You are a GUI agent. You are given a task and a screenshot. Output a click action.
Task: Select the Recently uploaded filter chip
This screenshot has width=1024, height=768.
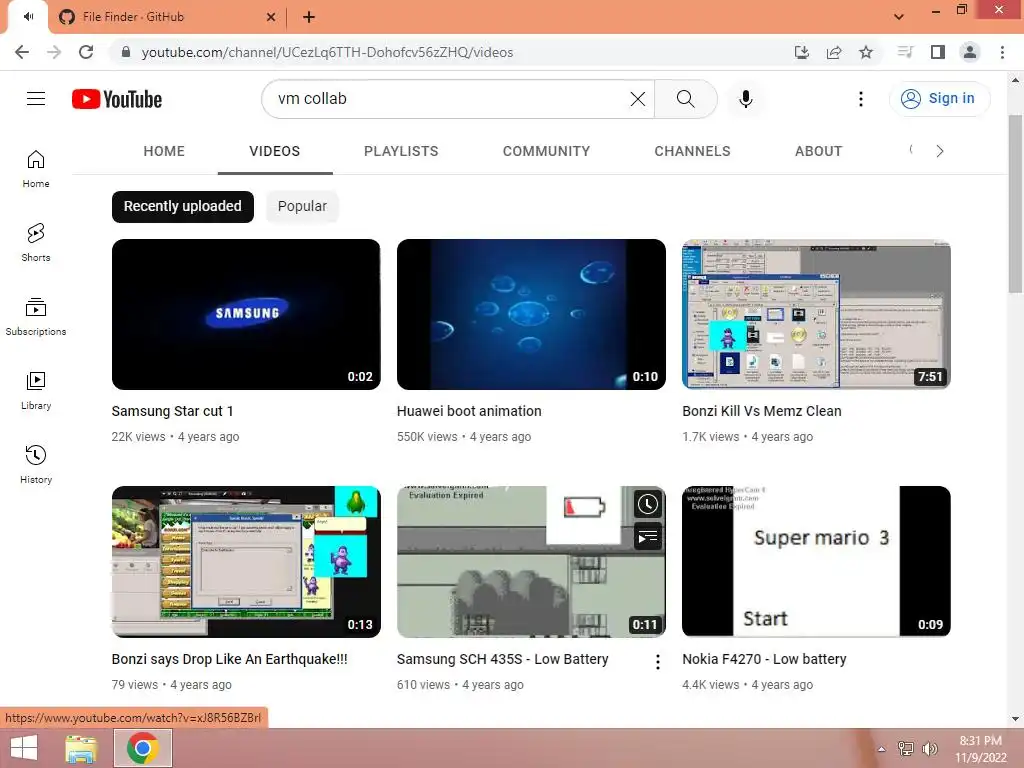pyautogui.click(x=183, y=206)
